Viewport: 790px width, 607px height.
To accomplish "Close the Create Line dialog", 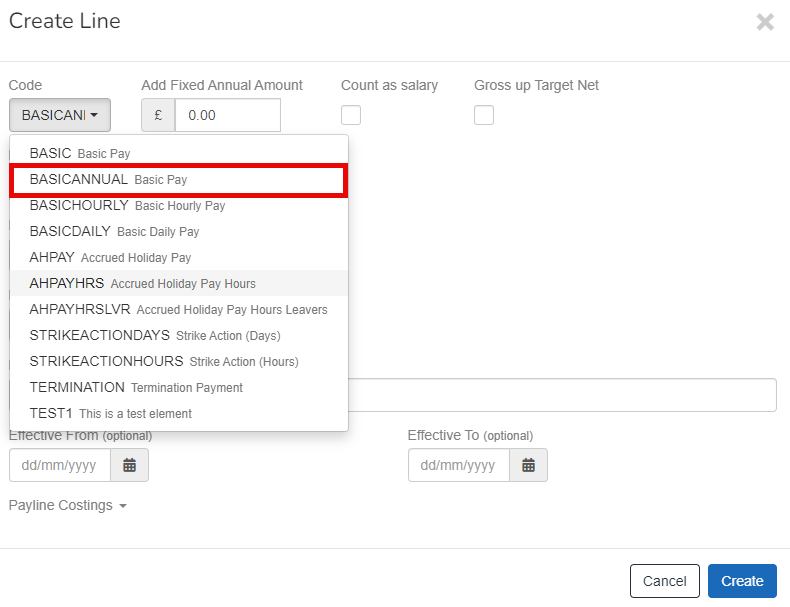I will tap(765, 22).
